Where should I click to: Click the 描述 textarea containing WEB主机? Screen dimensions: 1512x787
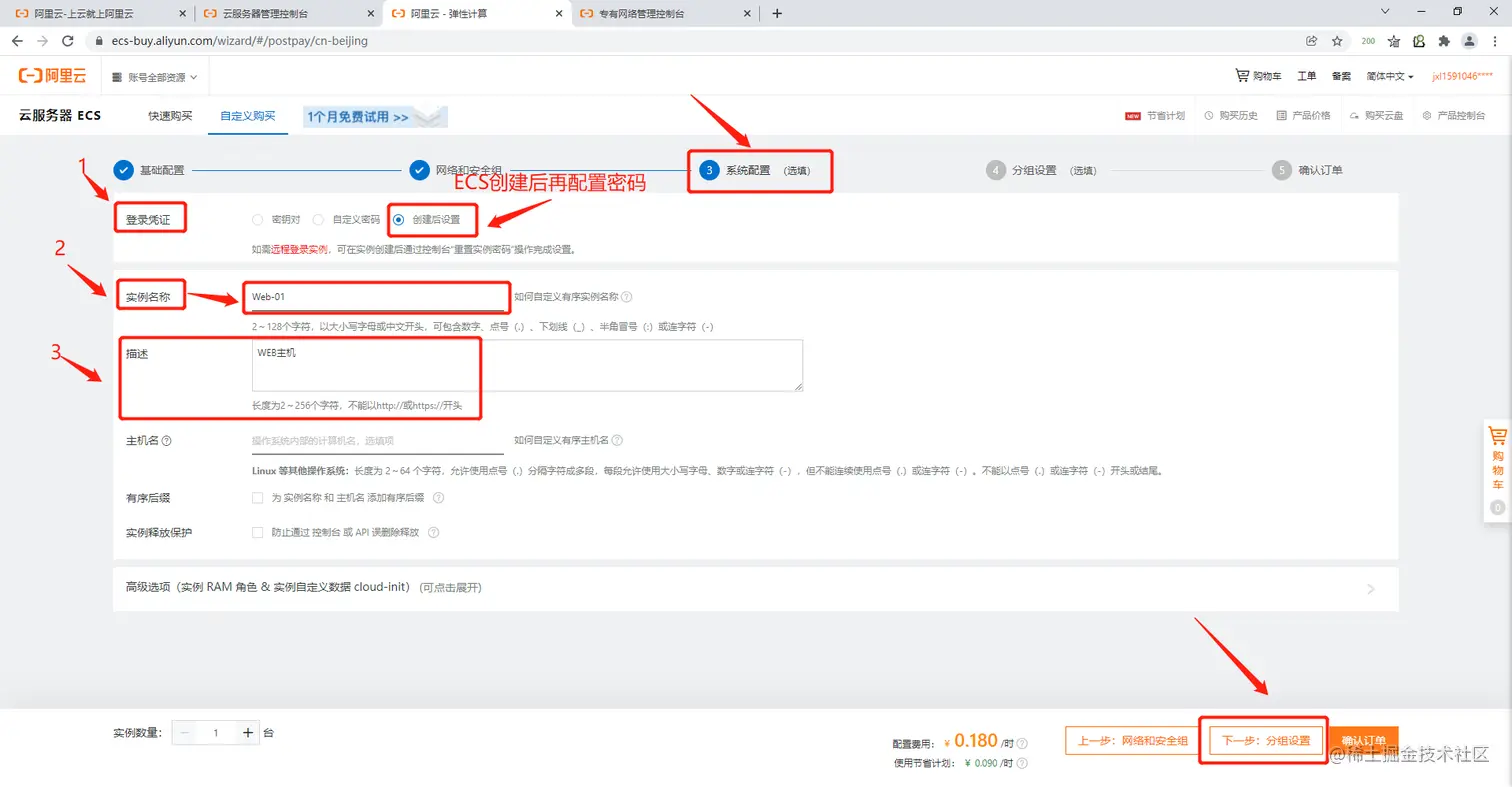[x=527, y=365]
